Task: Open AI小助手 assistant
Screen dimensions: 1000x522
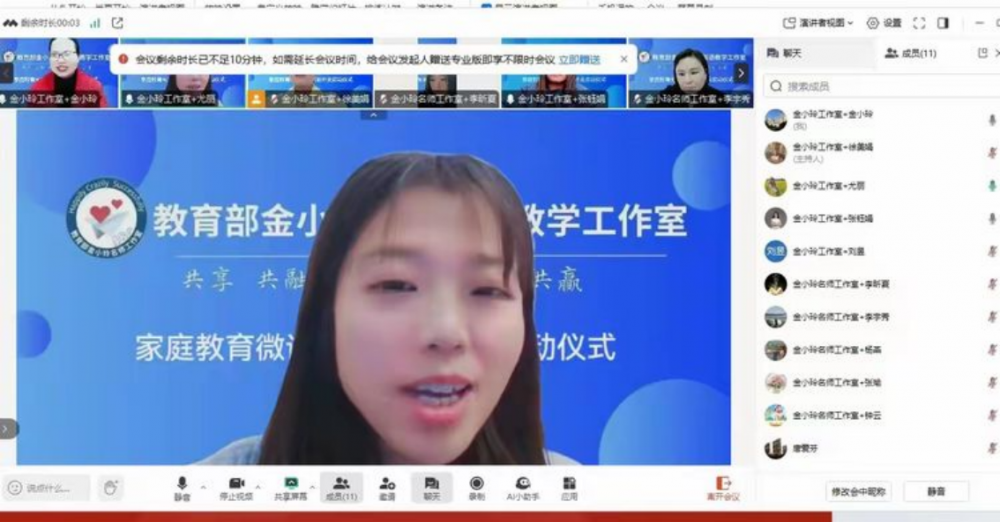Action: (x=523, y=488)
